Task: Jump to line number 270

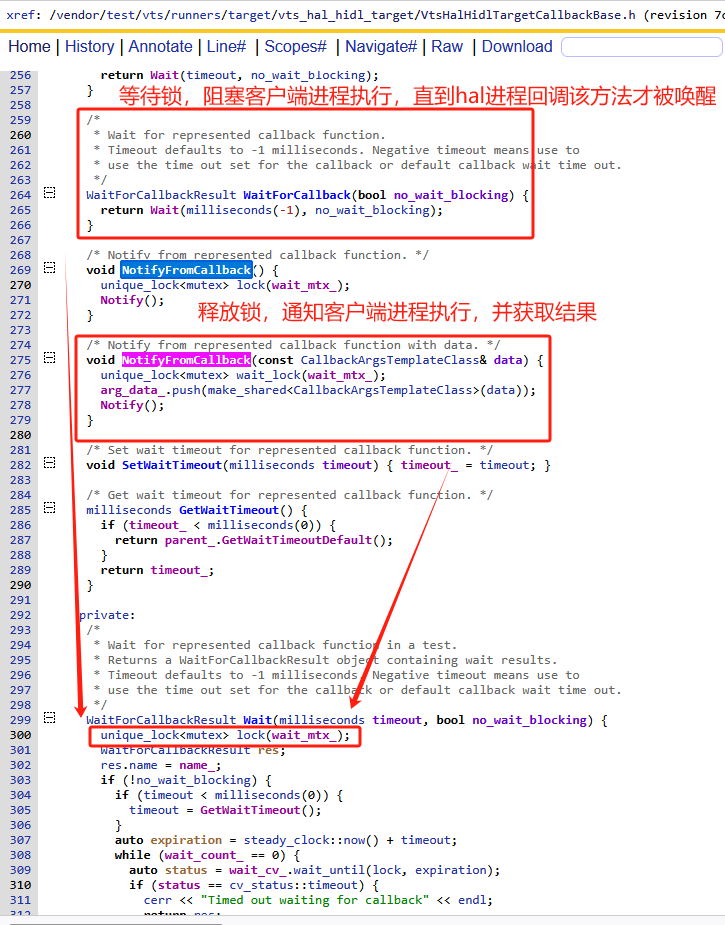Action: [21, 286]
